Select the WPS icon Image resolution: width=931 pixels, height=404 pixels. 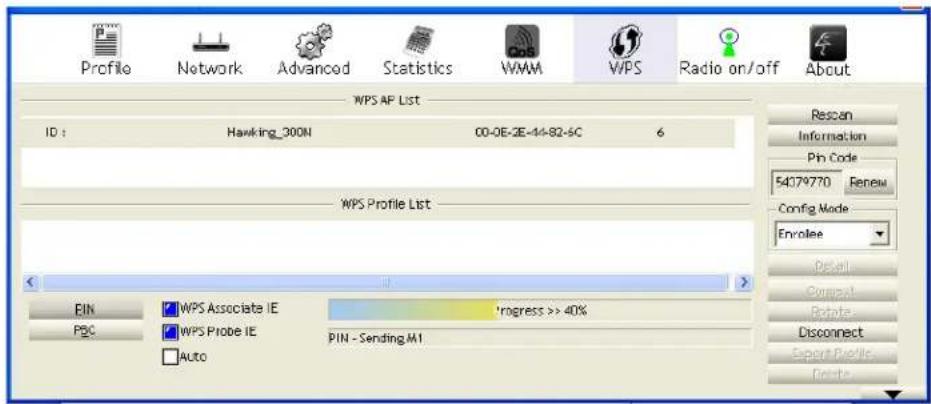point(625,50)
